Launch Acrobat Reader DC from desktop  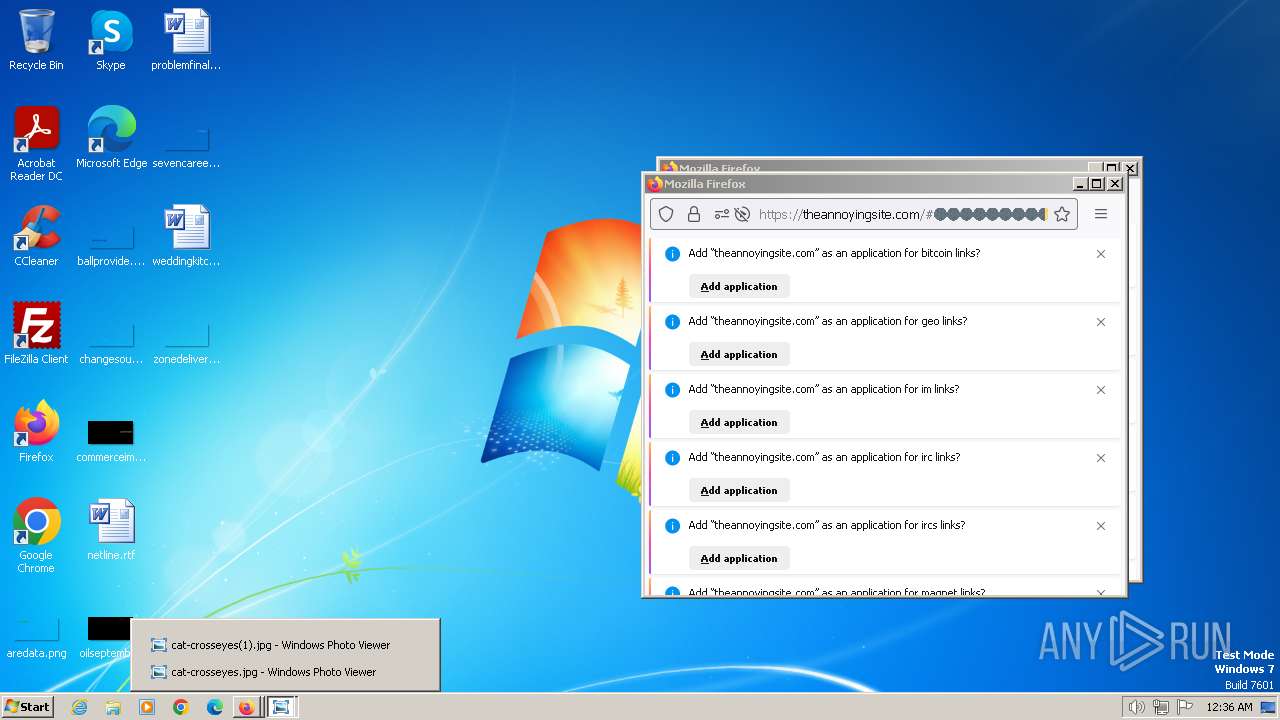pyautogui.click(x=36, y=143)
